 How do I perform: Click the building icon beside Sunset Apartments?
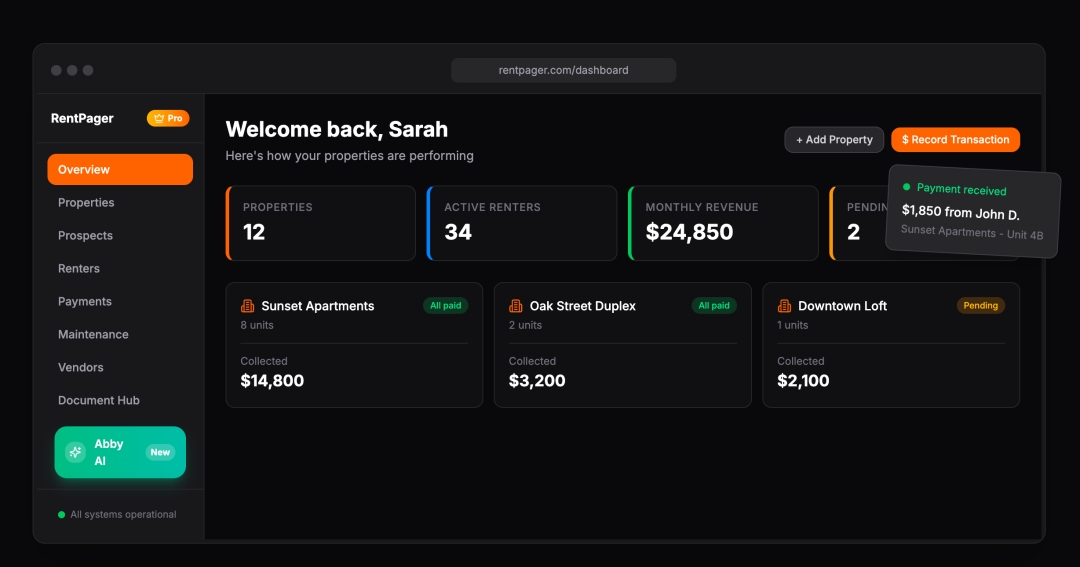click(248, 306)
